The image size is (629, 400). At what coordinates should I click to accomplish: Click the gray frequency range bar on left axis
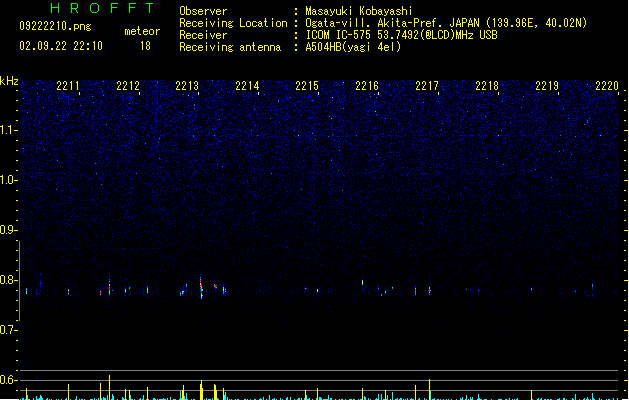coord(19,280)
